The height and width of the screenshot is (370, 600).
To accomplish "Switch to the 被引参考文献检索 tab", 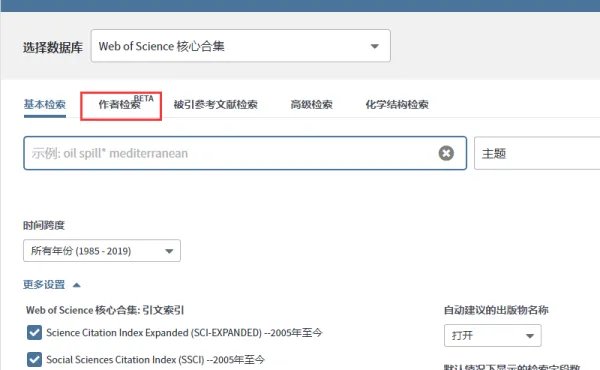I will pyautogui.click(x=215, y=104).
